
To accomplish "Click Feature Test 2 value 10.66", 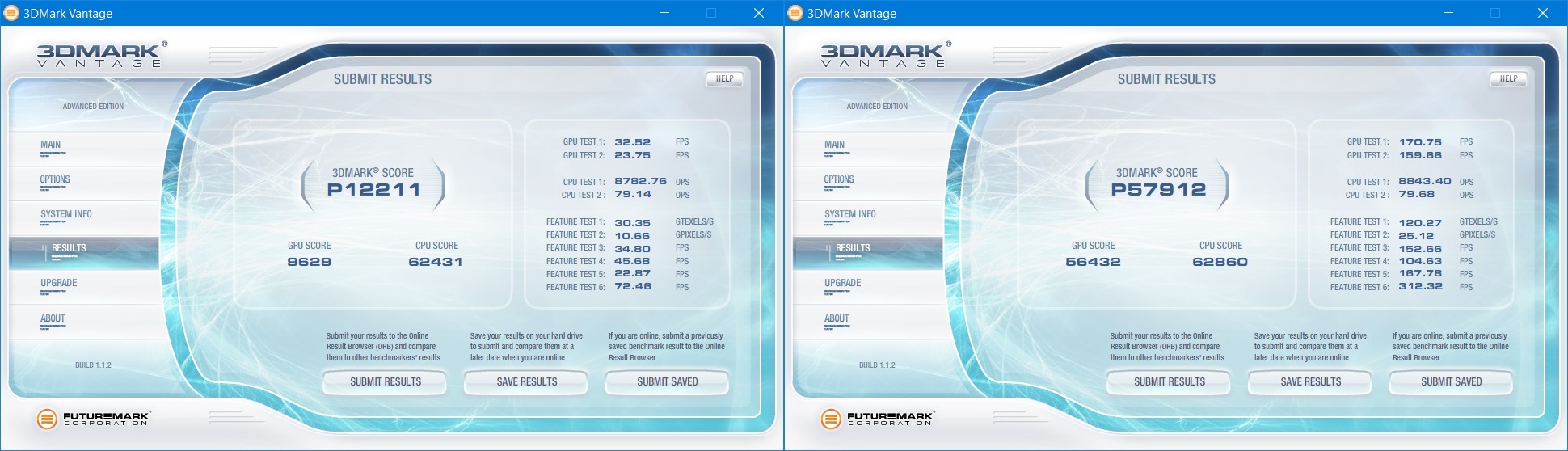I will tap(632, 236).
